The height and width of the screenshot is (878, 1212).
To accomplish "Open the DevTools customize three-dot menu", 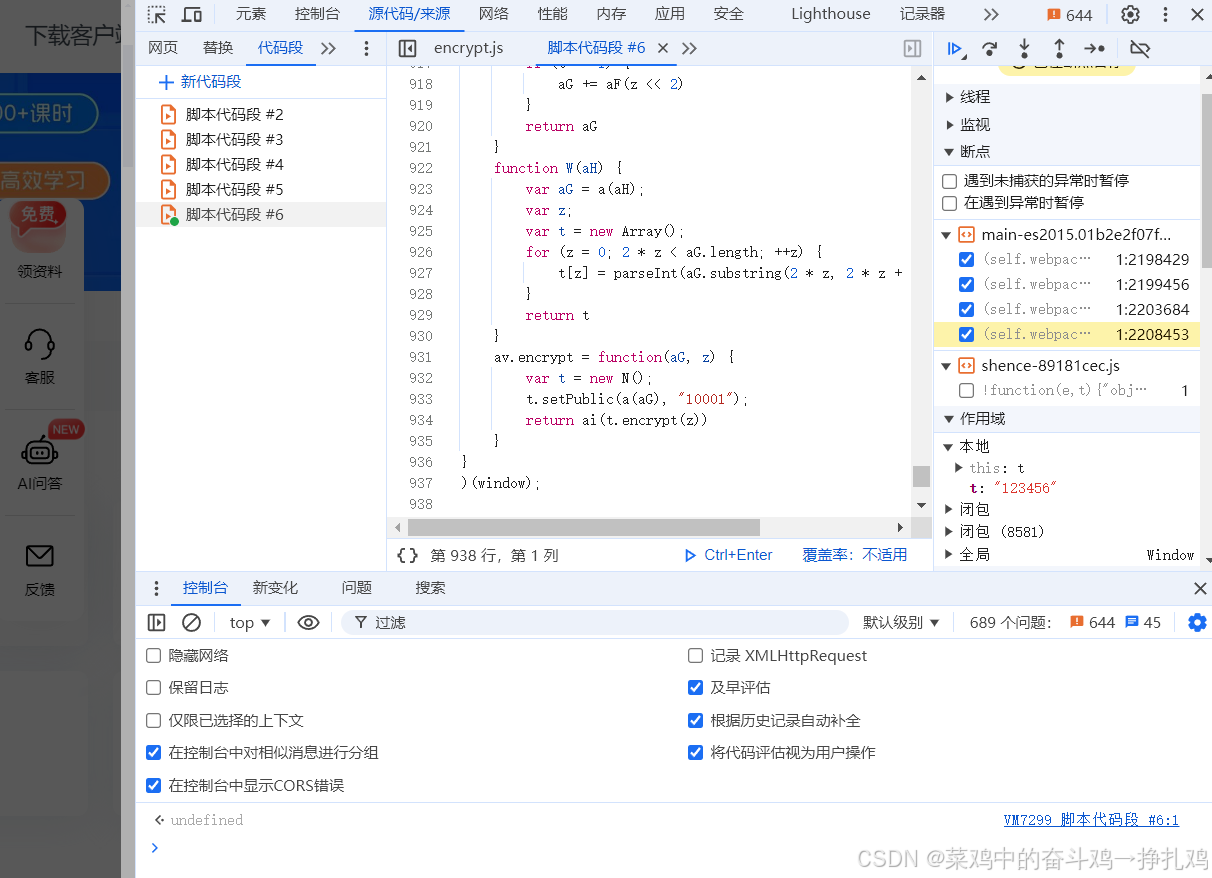I will [x=1165, y=14].
